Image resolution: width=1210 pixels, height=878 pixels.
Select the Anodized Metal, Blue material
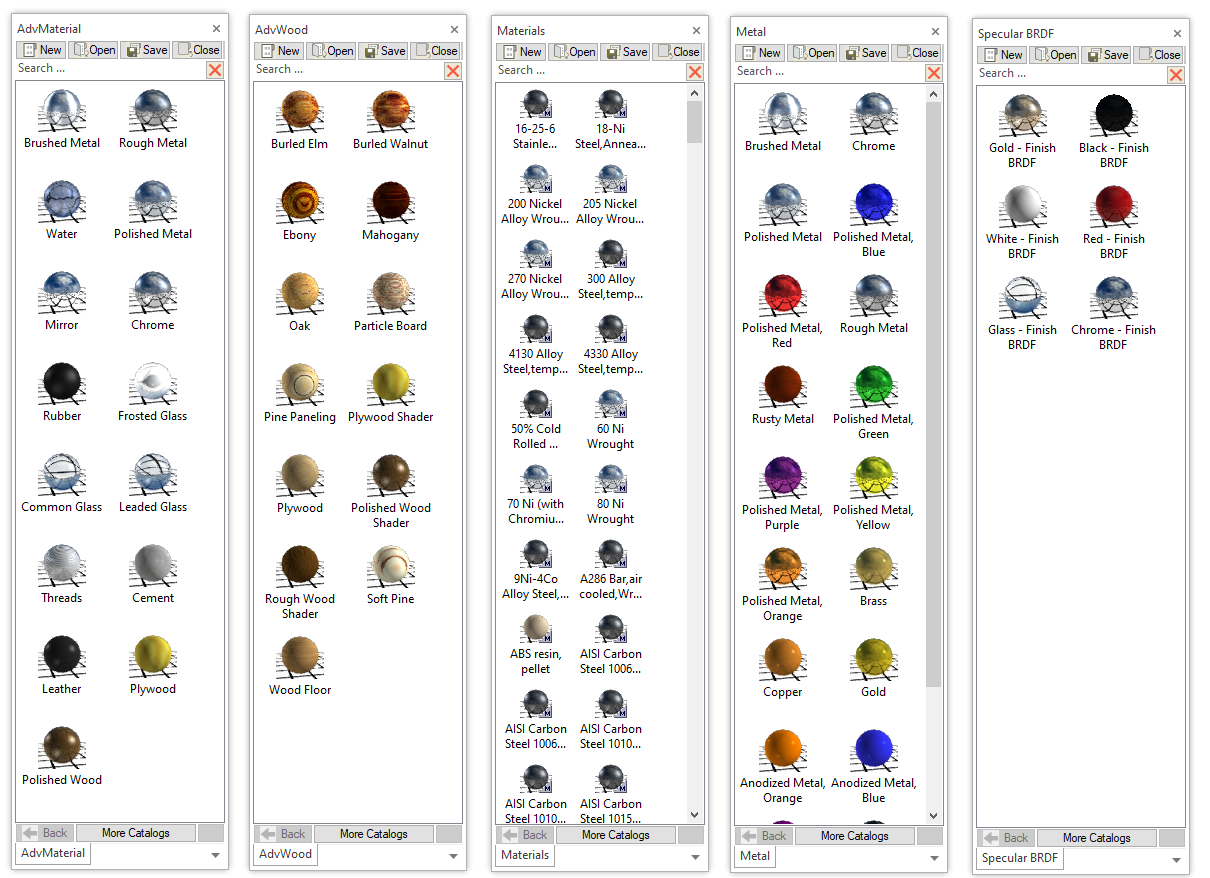(x=874, y=766)
